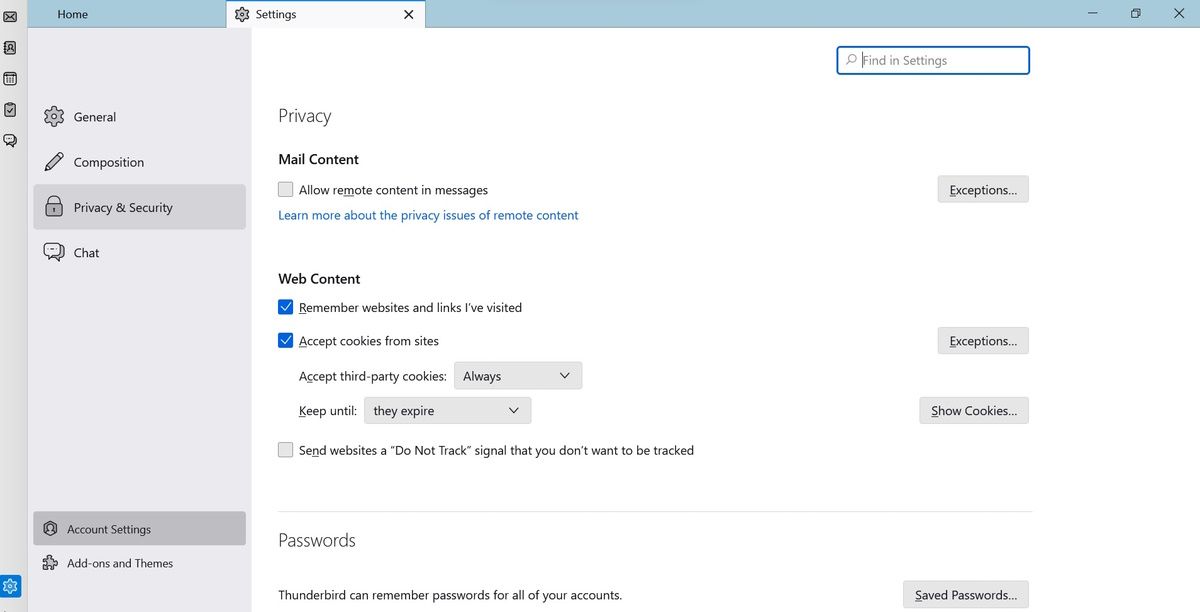Select the Composition settings category
Image resolution: width=1200 pixels, height=612 pixels.
[107, 161]
